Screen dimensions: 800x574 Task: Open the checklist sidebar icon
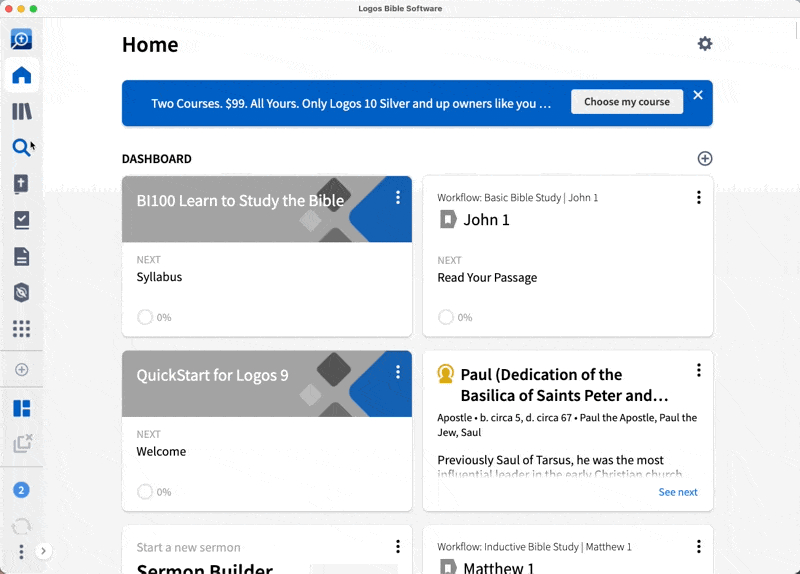click(x=21, y=220)
